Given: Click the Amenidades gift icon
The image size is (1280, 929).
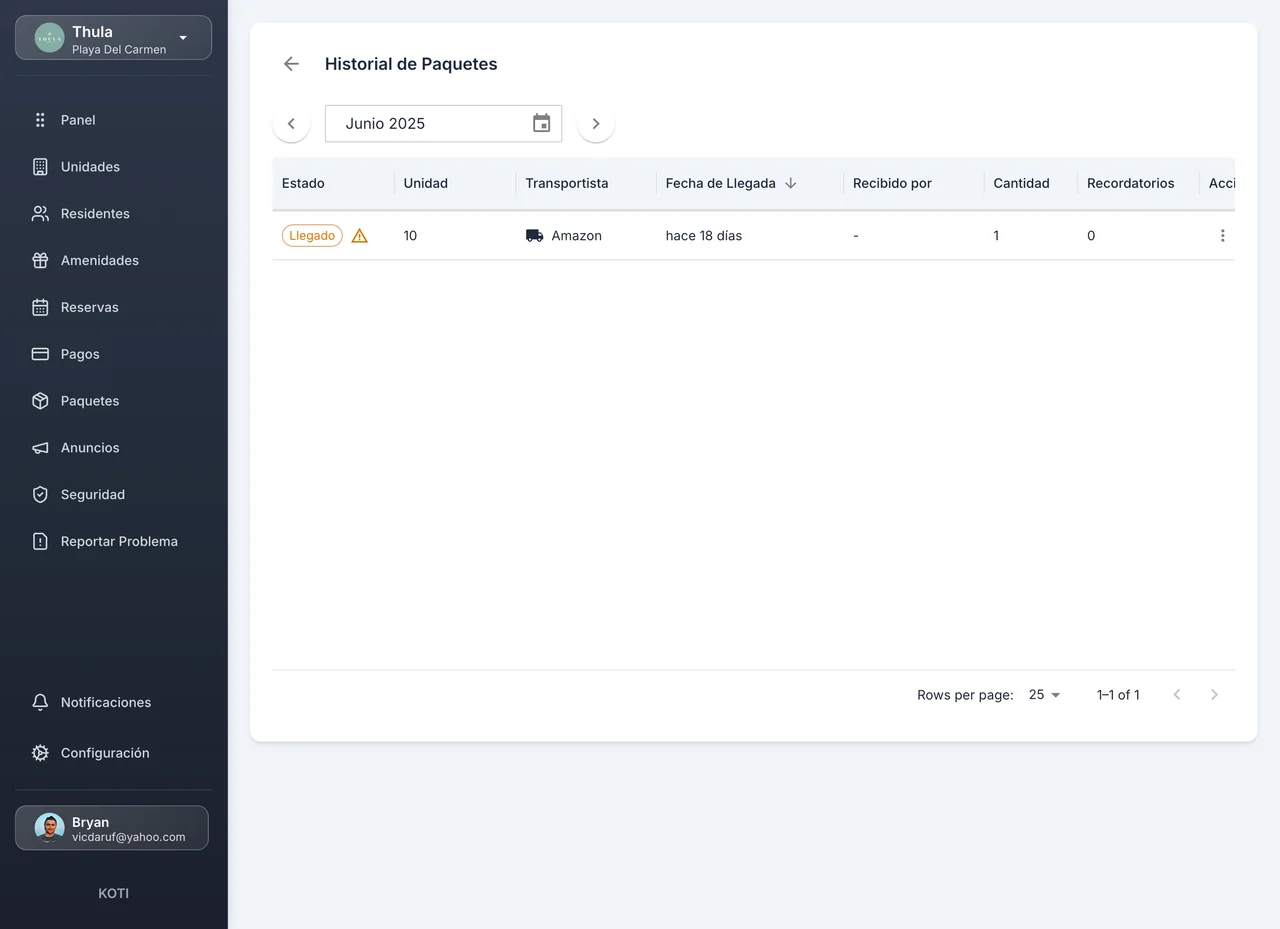Looking at the screenshot, I should pos(40,260).
